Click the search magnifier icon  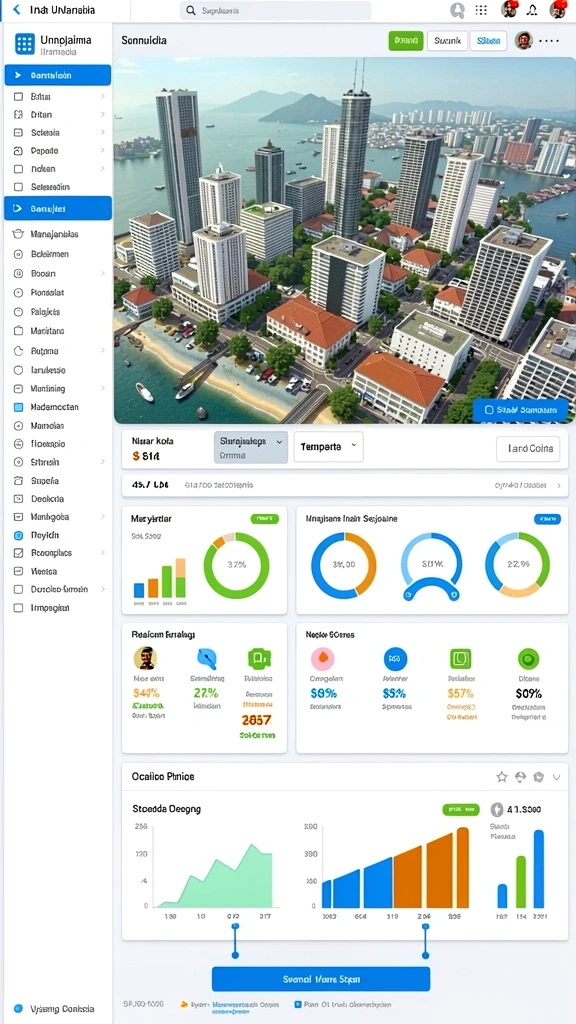coord(191,10)
